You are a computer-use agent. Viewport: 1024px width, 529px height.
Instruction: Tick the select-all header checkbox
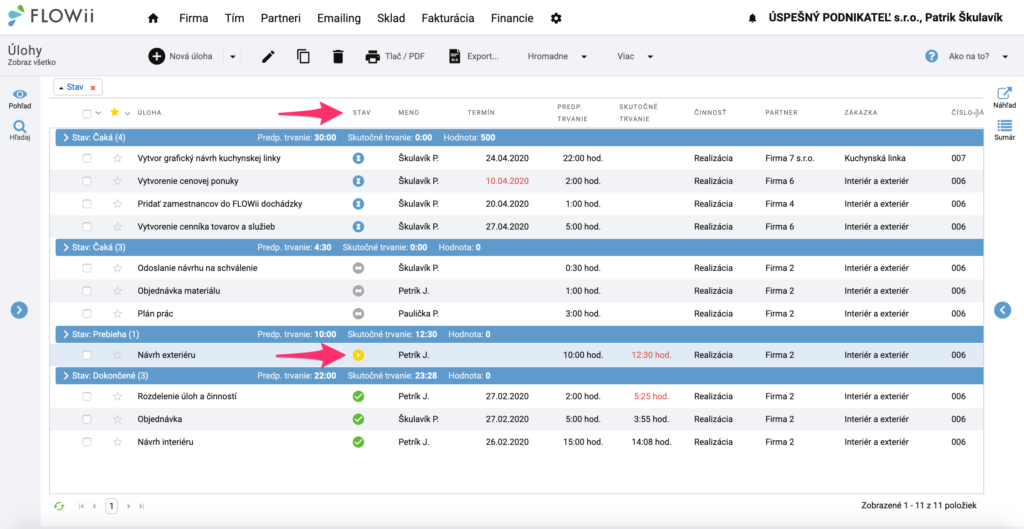tap(87, 113)
